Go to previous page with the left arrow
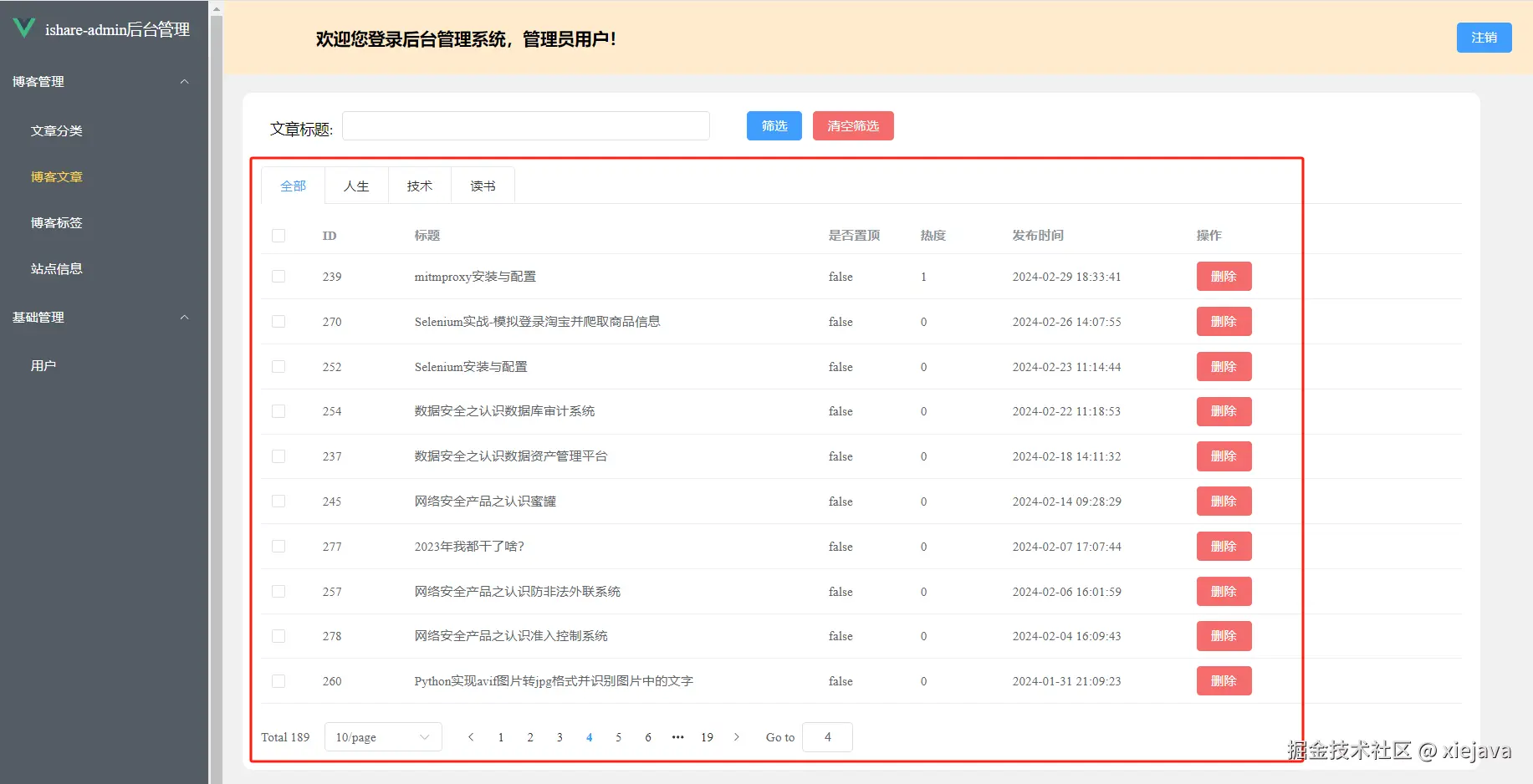Screen dimensions: 1533x784 tap(471, 736)
